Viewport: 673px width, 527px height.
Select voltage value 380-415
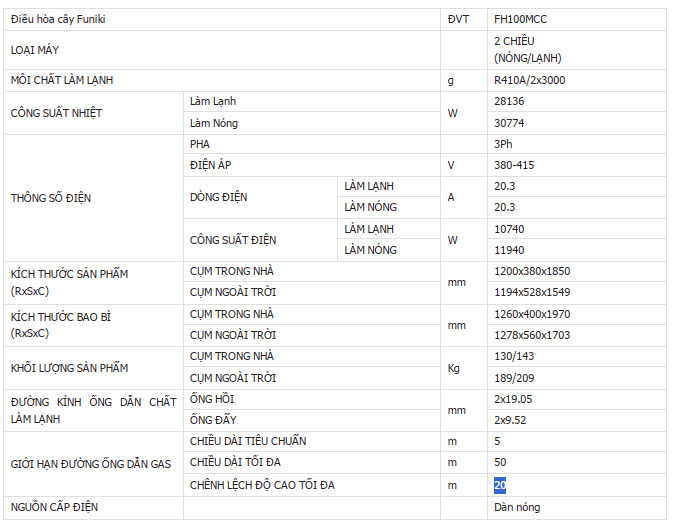[514, 165]
